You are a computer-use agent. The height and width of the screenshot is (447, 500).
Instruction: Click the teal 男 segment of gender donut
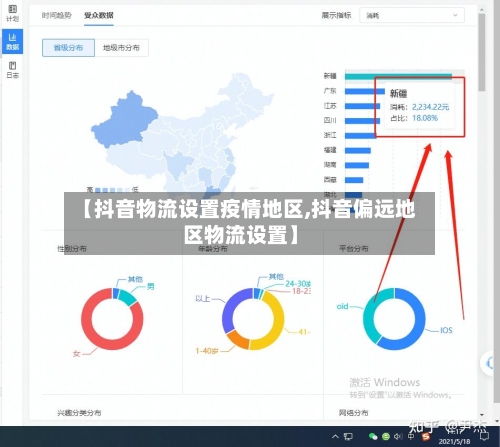127,297
